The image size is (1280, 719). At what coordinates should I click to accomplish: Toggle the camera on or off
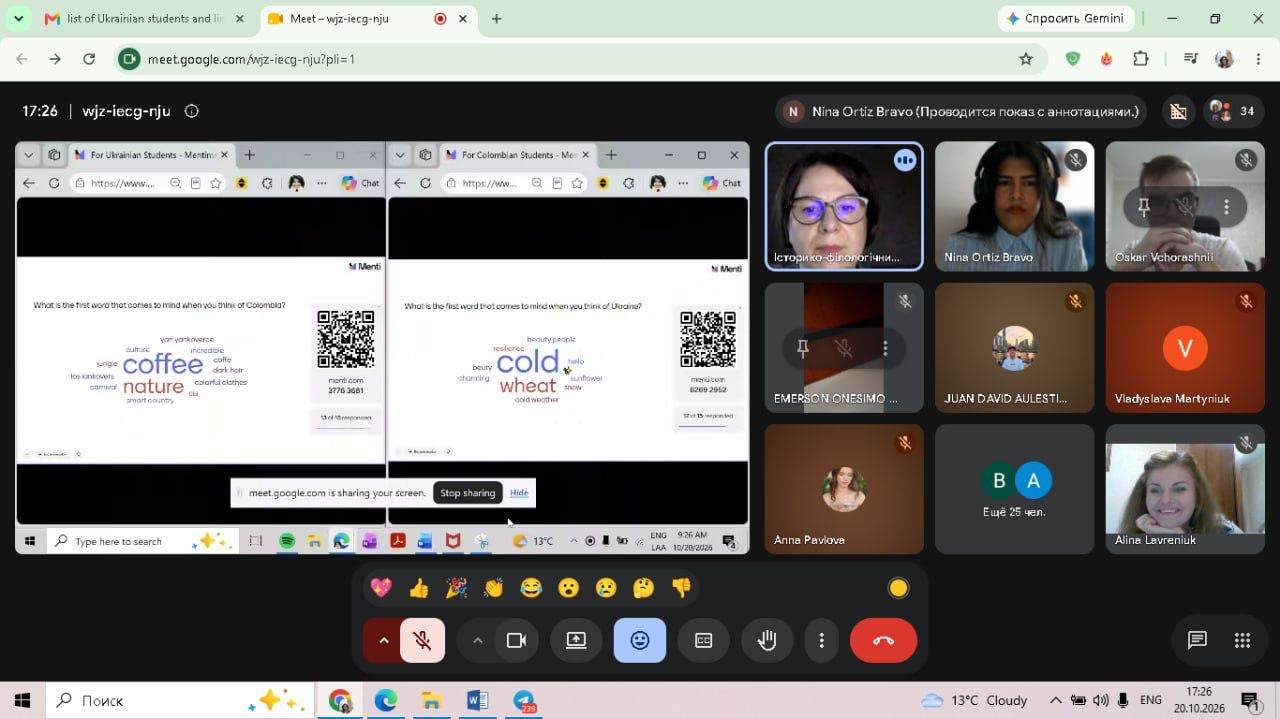click(516, 641)
